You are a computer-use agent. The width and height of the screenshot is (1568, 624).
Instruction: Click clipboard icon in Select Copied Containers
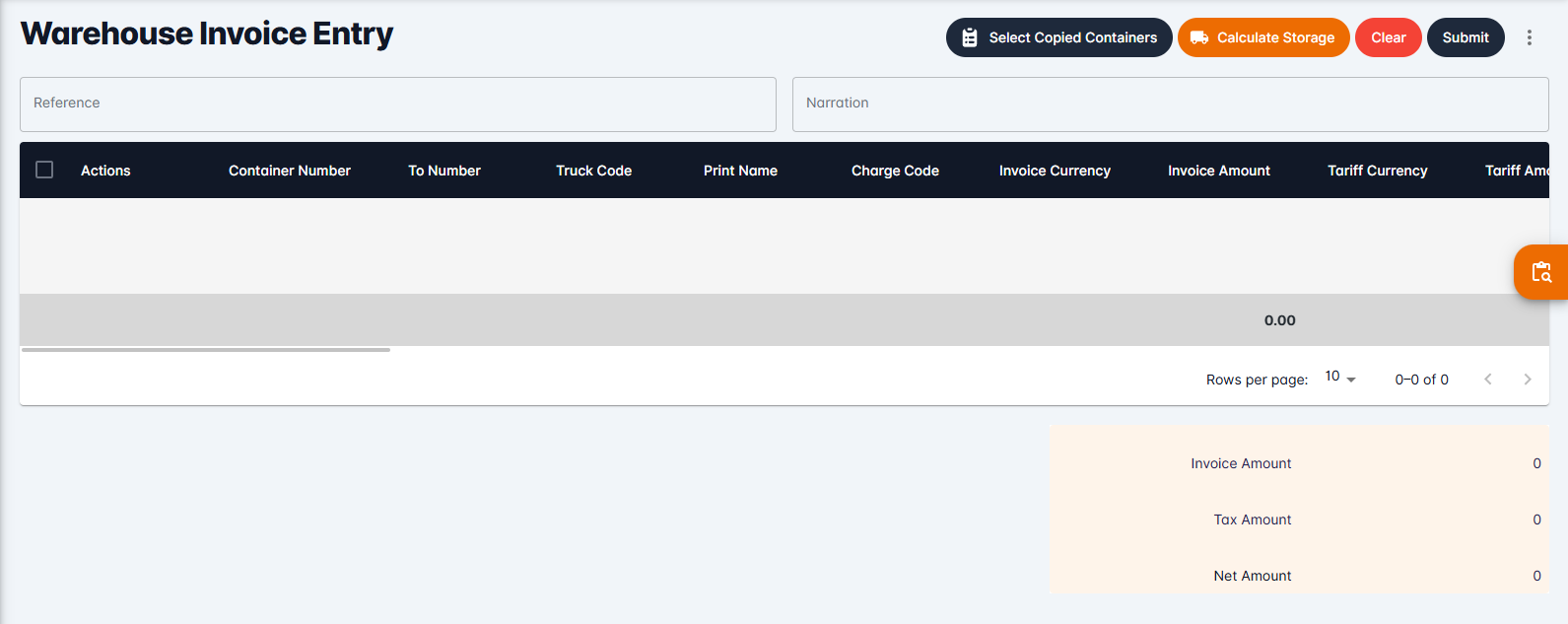[970, 37]
